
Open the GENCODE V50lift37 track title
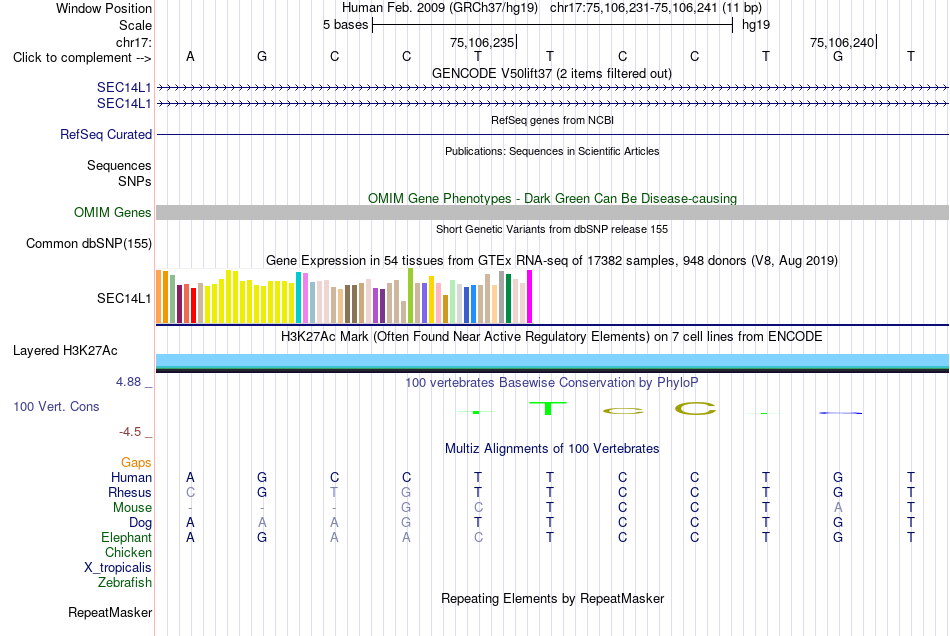coord(552,73)
